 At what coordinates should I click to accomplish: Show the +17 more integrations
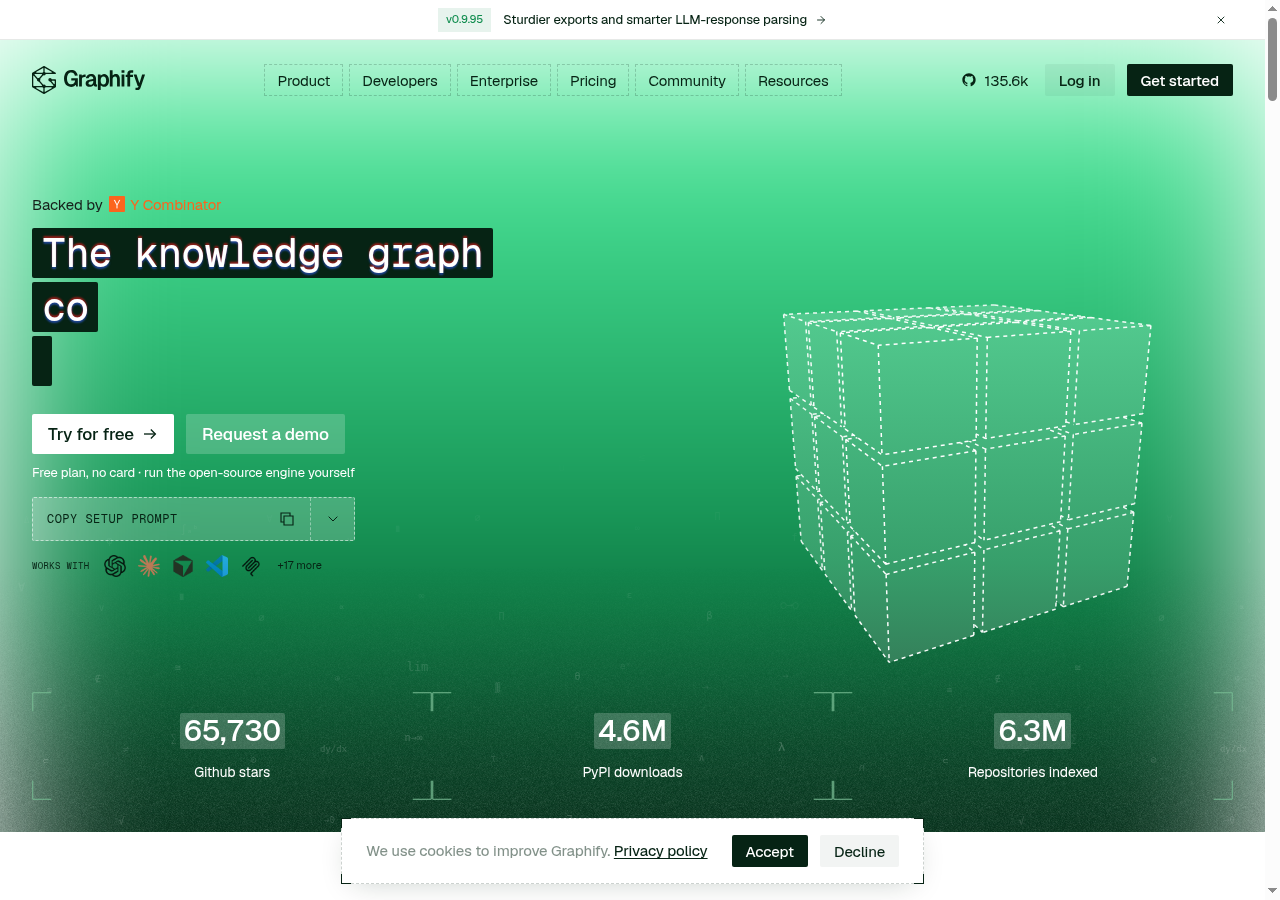pos(300,566)
